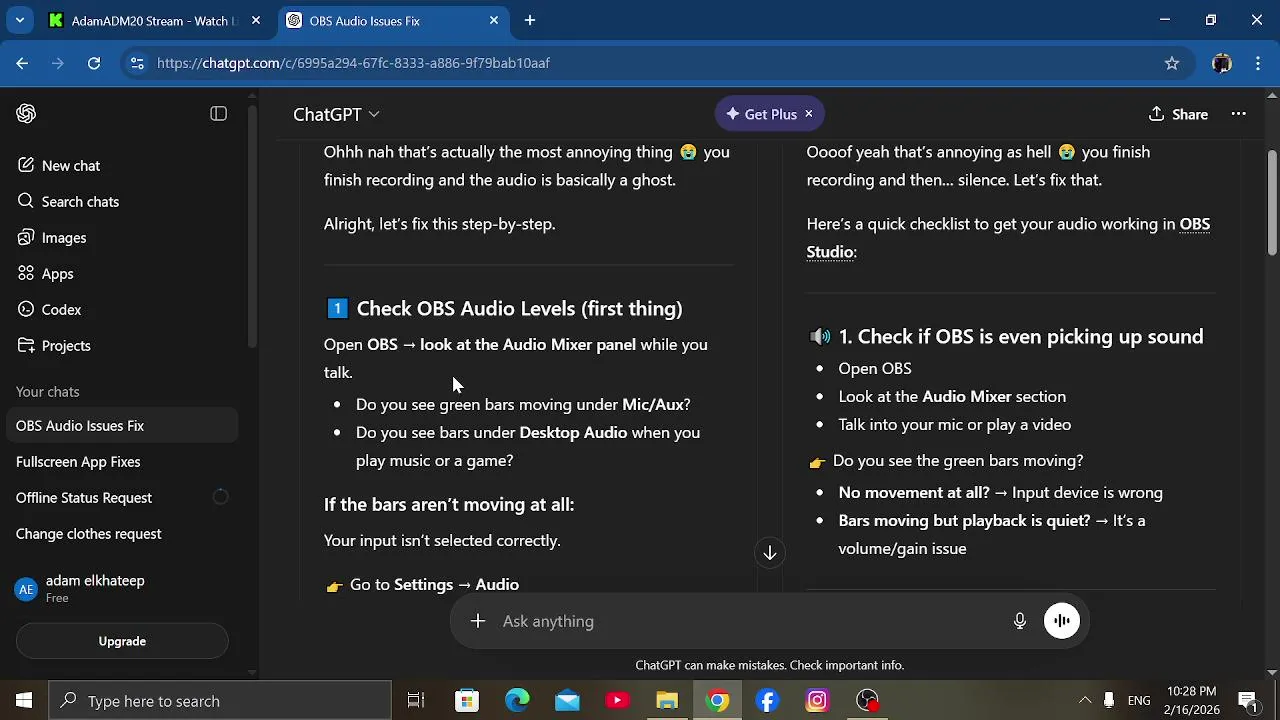This screenshot has height=720, width=1280.
Task: Open Instagram from the taskbar
Action: (817, 701)
